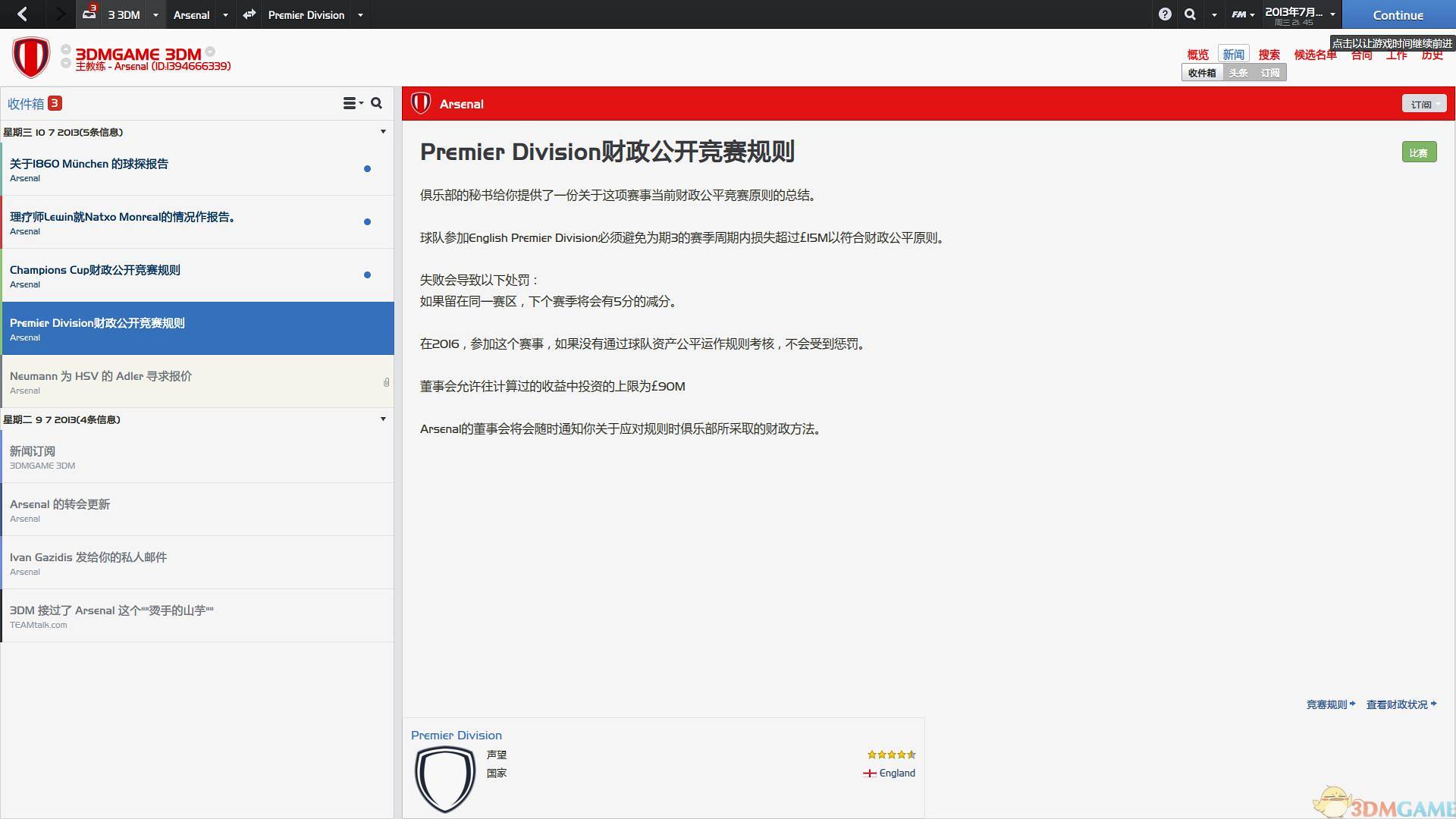
Task: Open the 查看财政状况 link
Action: 1398,704
